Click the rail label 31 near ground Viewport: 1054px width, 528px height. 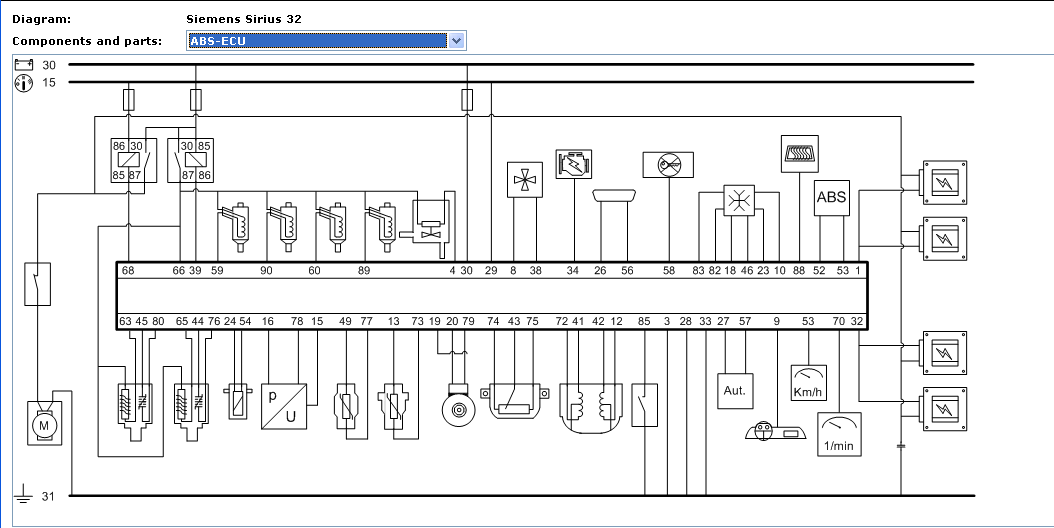[x=48, y=496]
